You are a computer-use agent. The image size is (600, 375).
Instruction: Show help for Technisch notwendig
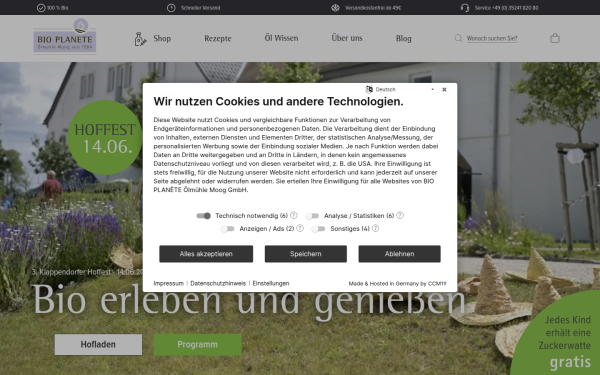pos(293,215)
